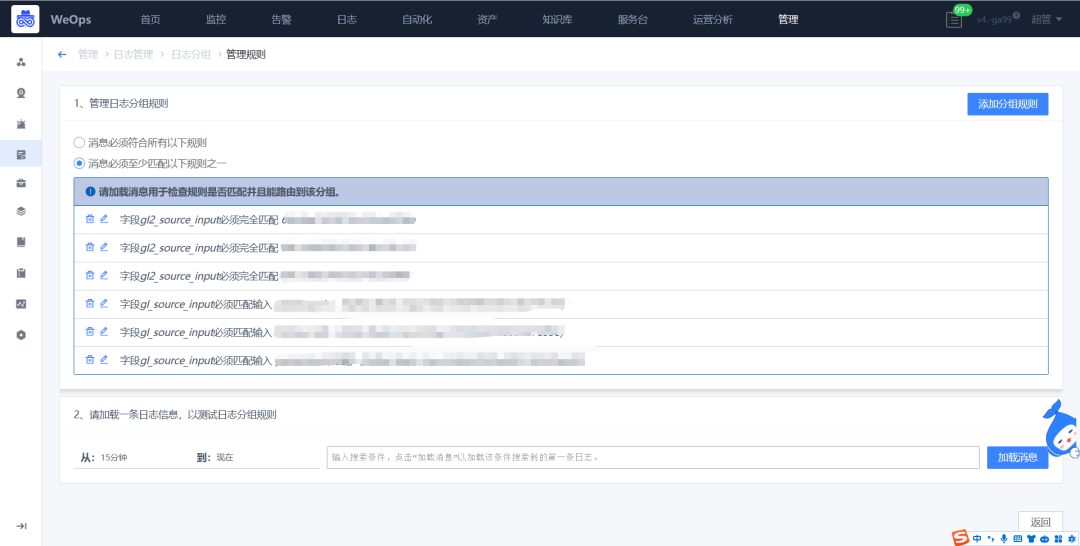This screenshot has width=1080, height=546.
Task: Open the 资产 nav tab
Action: pos(487,20)
